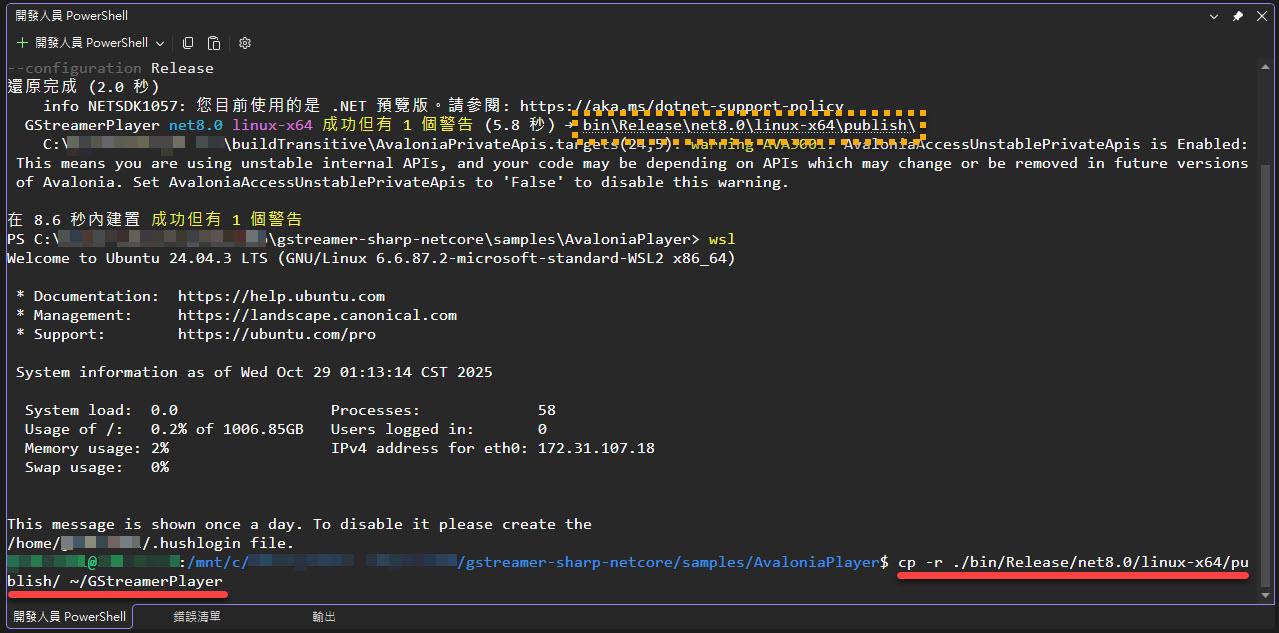Open the window position dropdown arrow
Viewport: 1279px width, 633px height.
(1215, 16)
